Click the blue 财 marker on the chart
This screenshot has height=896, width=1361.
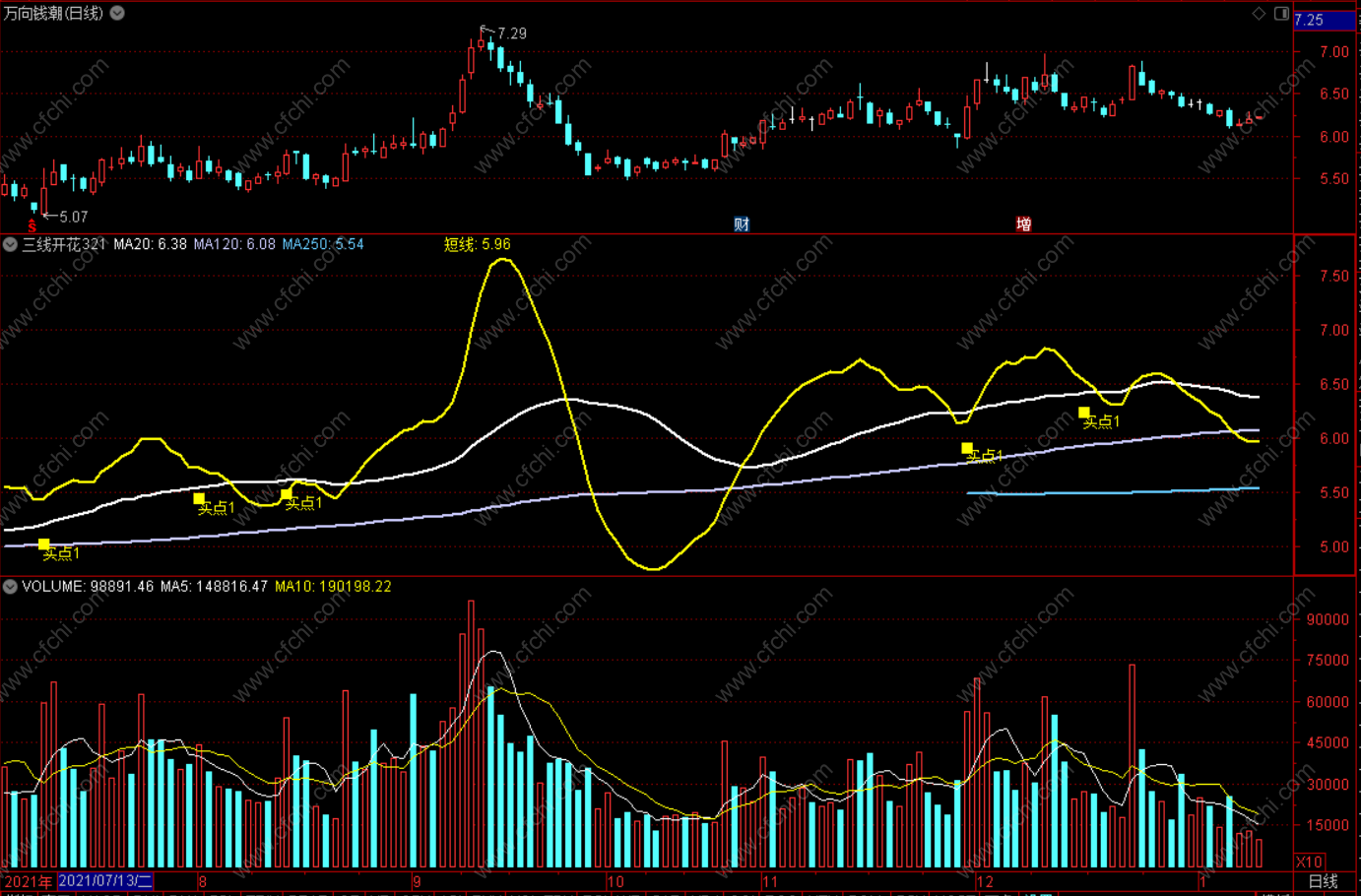click(742, 224)
